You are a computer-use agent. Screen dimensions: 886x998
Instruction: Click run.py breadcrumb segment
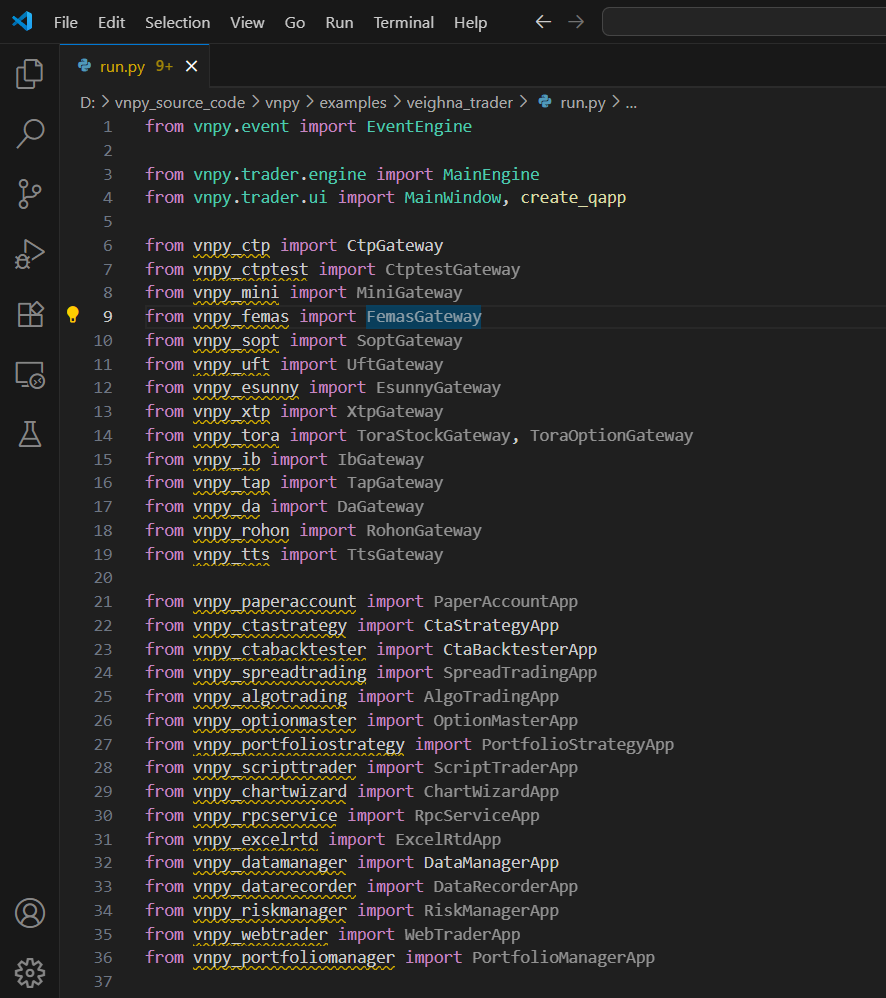(x=582, y=103)
